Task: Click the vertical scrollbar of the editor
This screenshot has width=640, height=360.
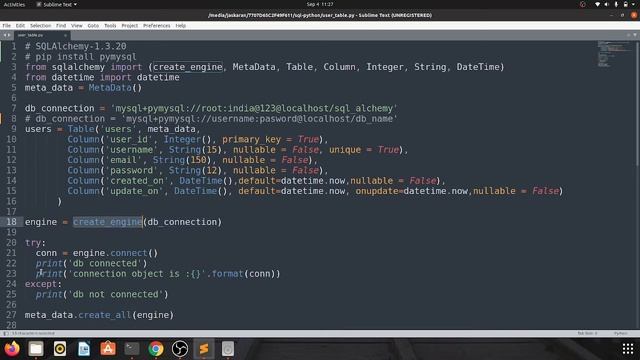Action: [x=637, y=104]
